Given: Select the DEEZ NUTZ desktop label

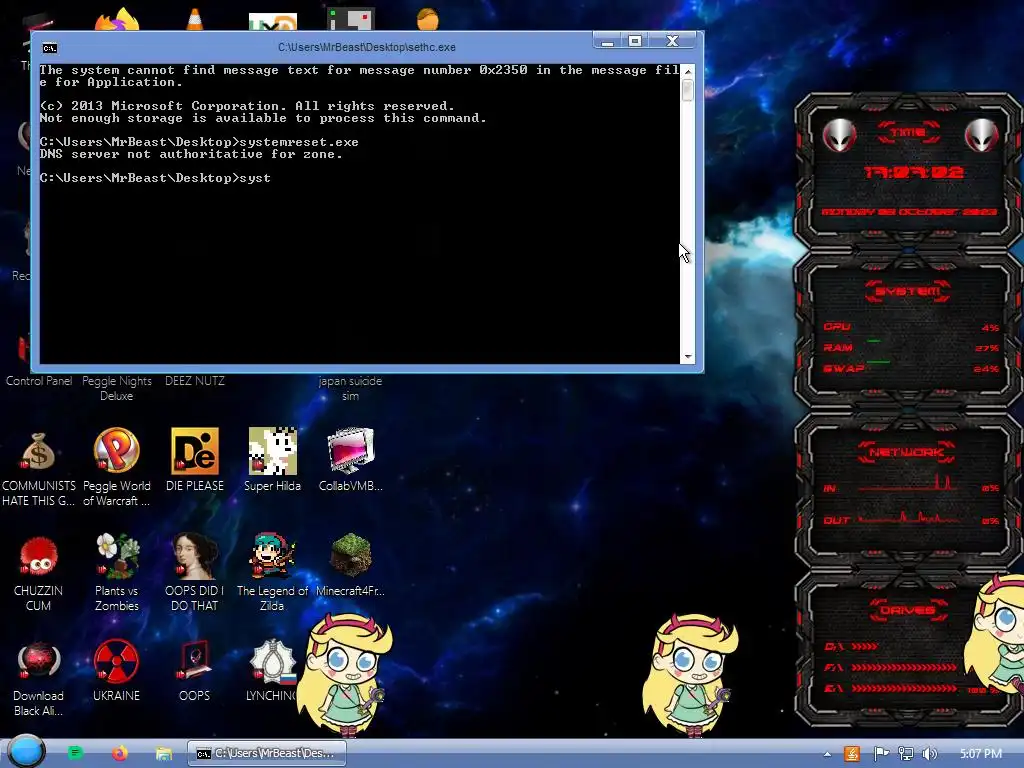Looking at the screenshot, I should [195, 381].
